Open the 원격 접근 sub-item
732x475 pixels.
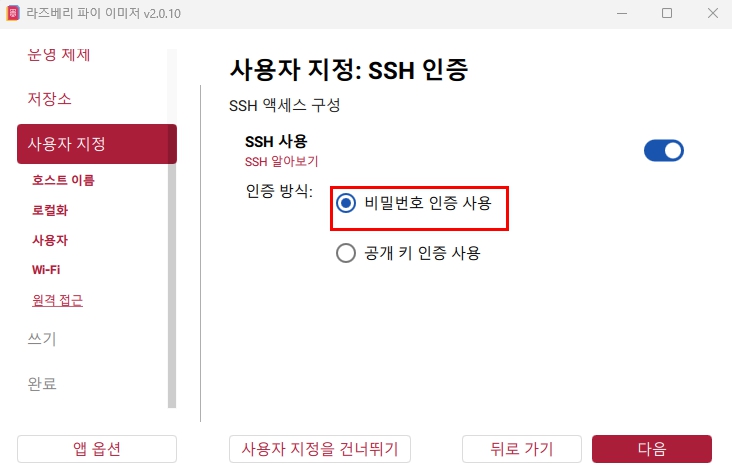(x=57, y=300)
